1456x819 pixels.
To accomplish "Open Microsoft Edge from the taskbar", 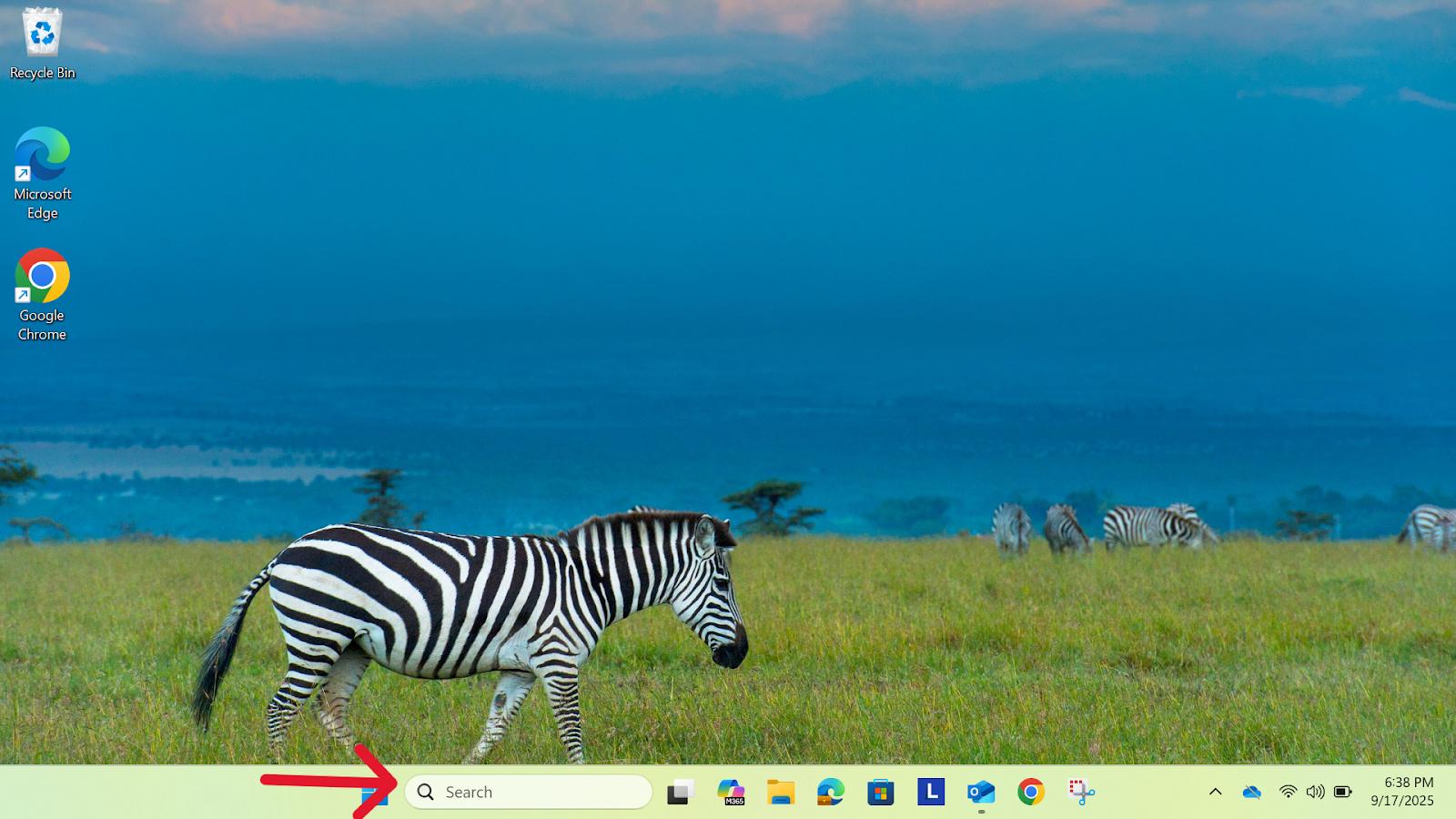I will click(831, 793).
